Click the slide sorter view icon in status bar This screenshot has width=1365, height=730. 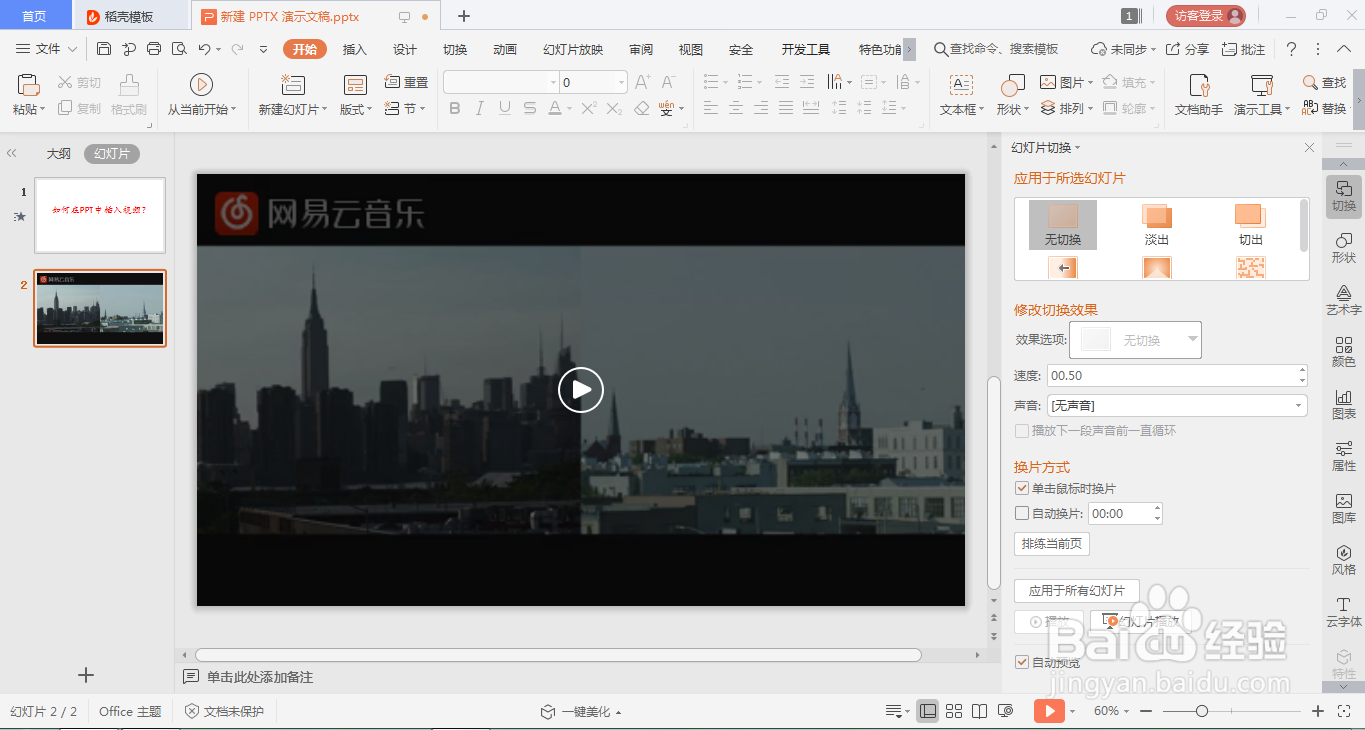(x=954, y=711)
